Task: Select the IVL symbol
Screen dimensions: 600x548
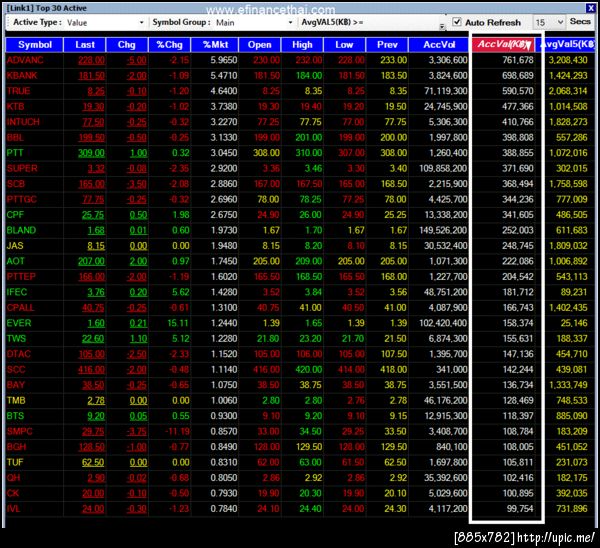Action: pos(13,509)
